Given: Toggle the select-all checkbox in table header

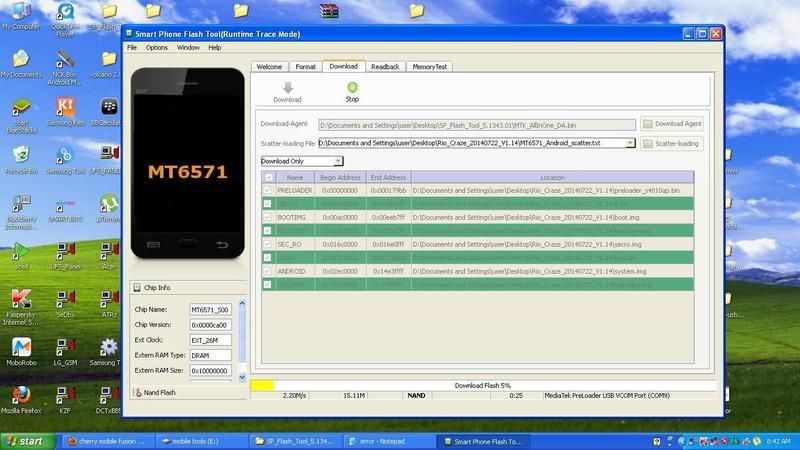Looking at the screenshot, I should pyautogui.click(x=268, y=178).
